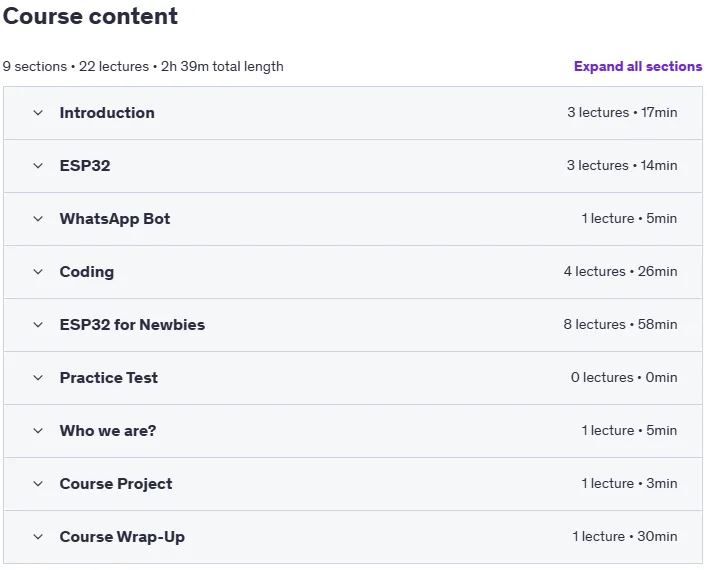The height and width of the screenshot is (570, 707).
Task: Open the Introduction section title
Action: coord(107,113)
